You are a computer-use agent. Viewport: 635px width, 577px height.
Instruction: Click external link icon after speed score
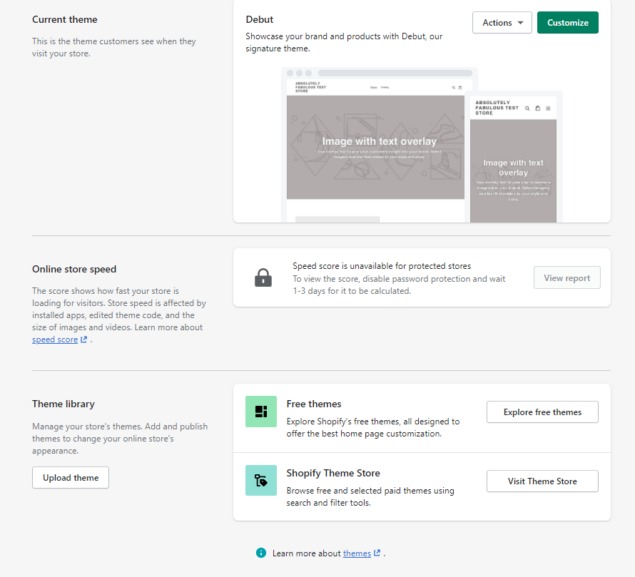coord(84,340)
